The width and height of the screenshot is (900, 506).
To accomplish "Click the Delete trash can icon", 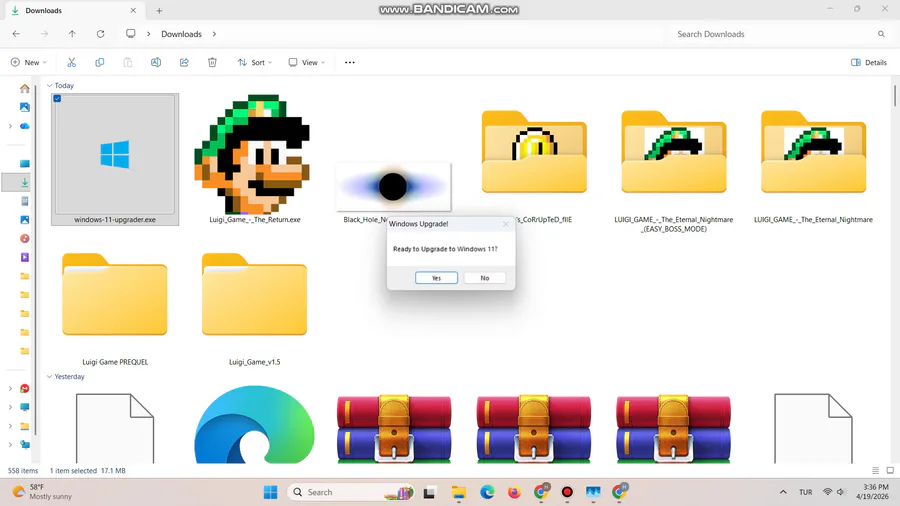I will [212, 62].
